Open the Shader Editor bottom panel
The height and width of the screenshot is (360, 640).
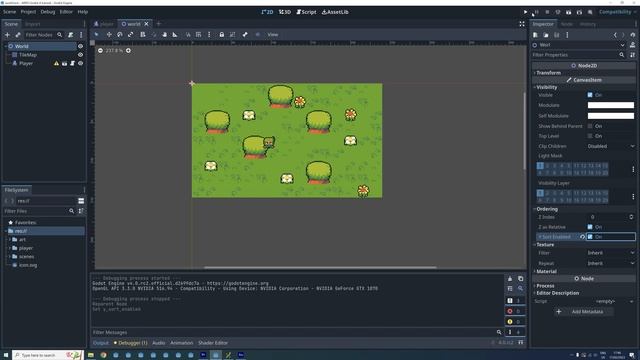click(x=213, y=343)
